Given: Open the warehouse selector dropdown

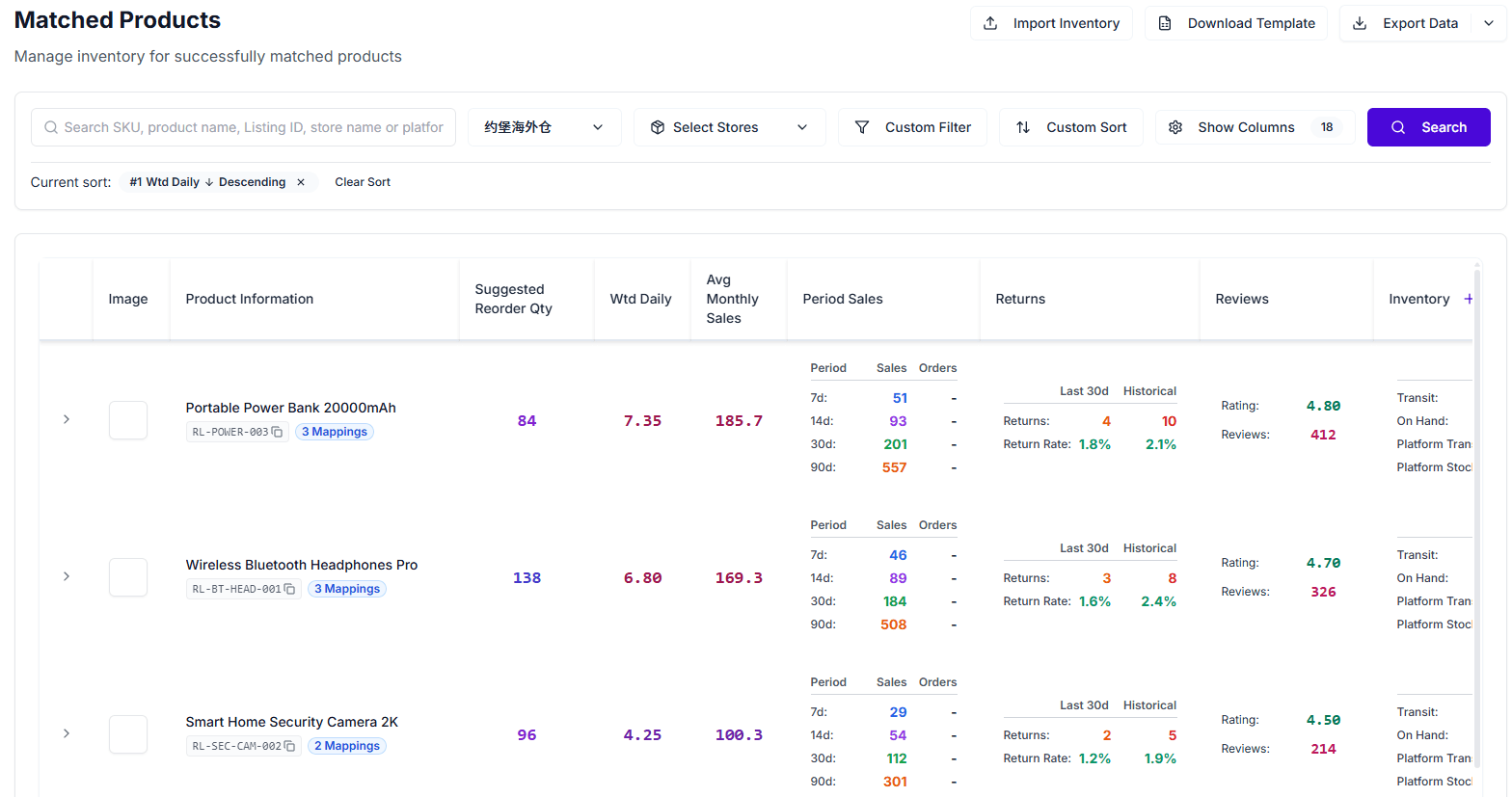Looking at the screenshot, I should 544,127.
